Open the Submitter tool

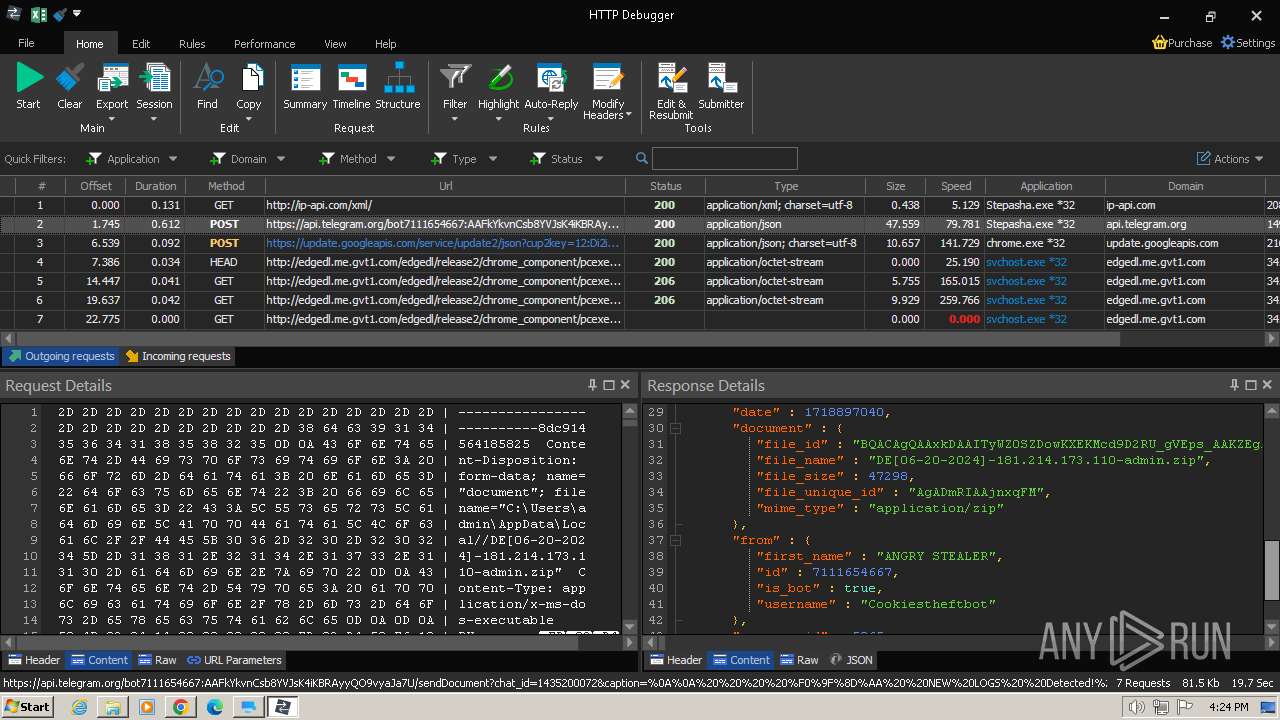pos(721,85)
